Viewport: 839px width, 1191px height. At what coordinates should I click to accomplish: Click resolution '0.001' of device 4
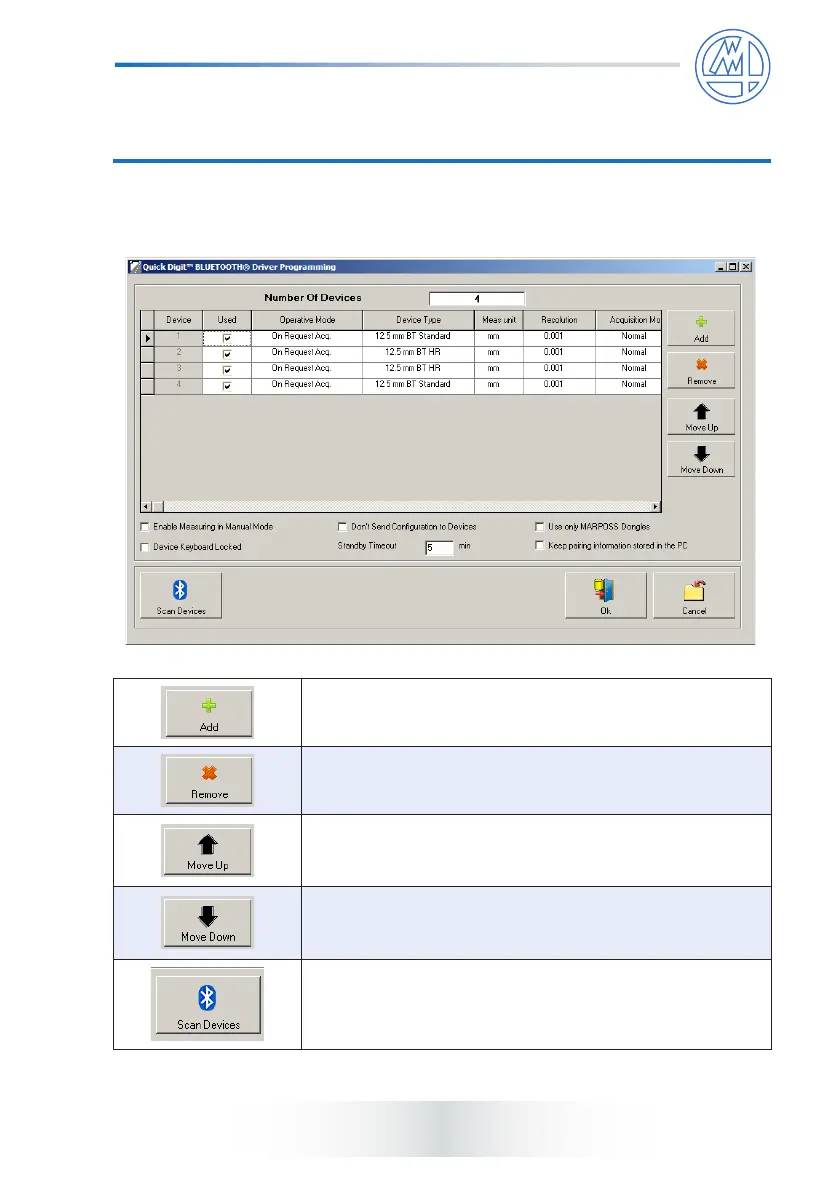click(x=560, y=384)
